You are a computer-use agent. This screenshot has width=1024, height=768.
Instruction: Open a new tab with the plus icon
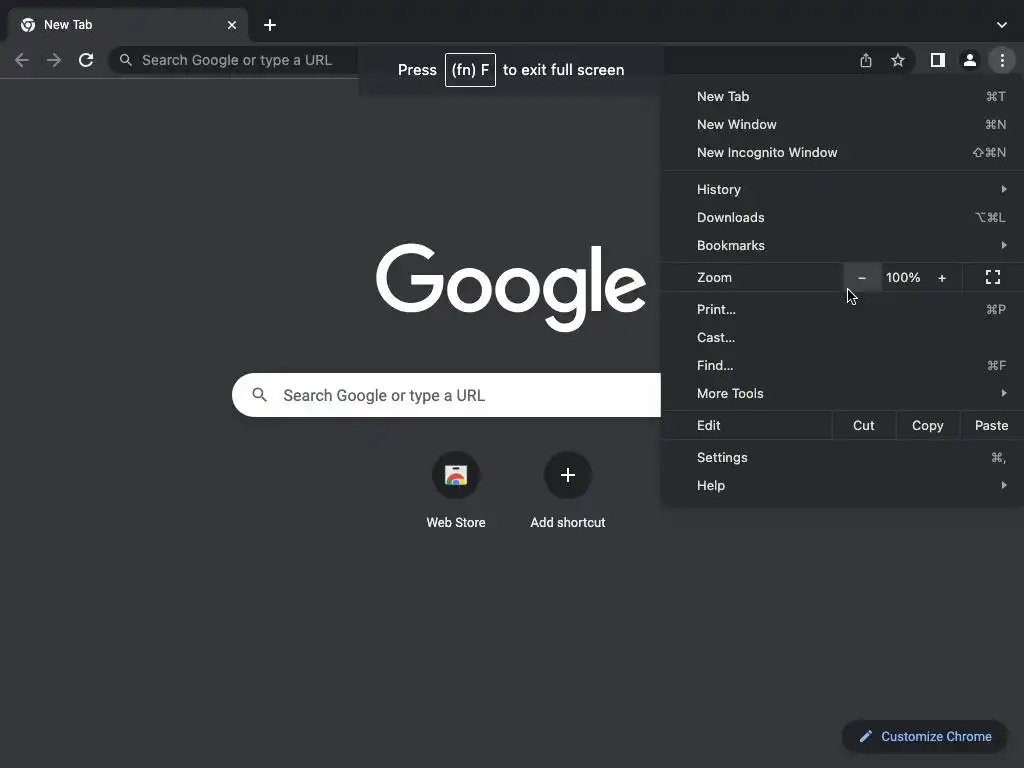pos(270,25)
